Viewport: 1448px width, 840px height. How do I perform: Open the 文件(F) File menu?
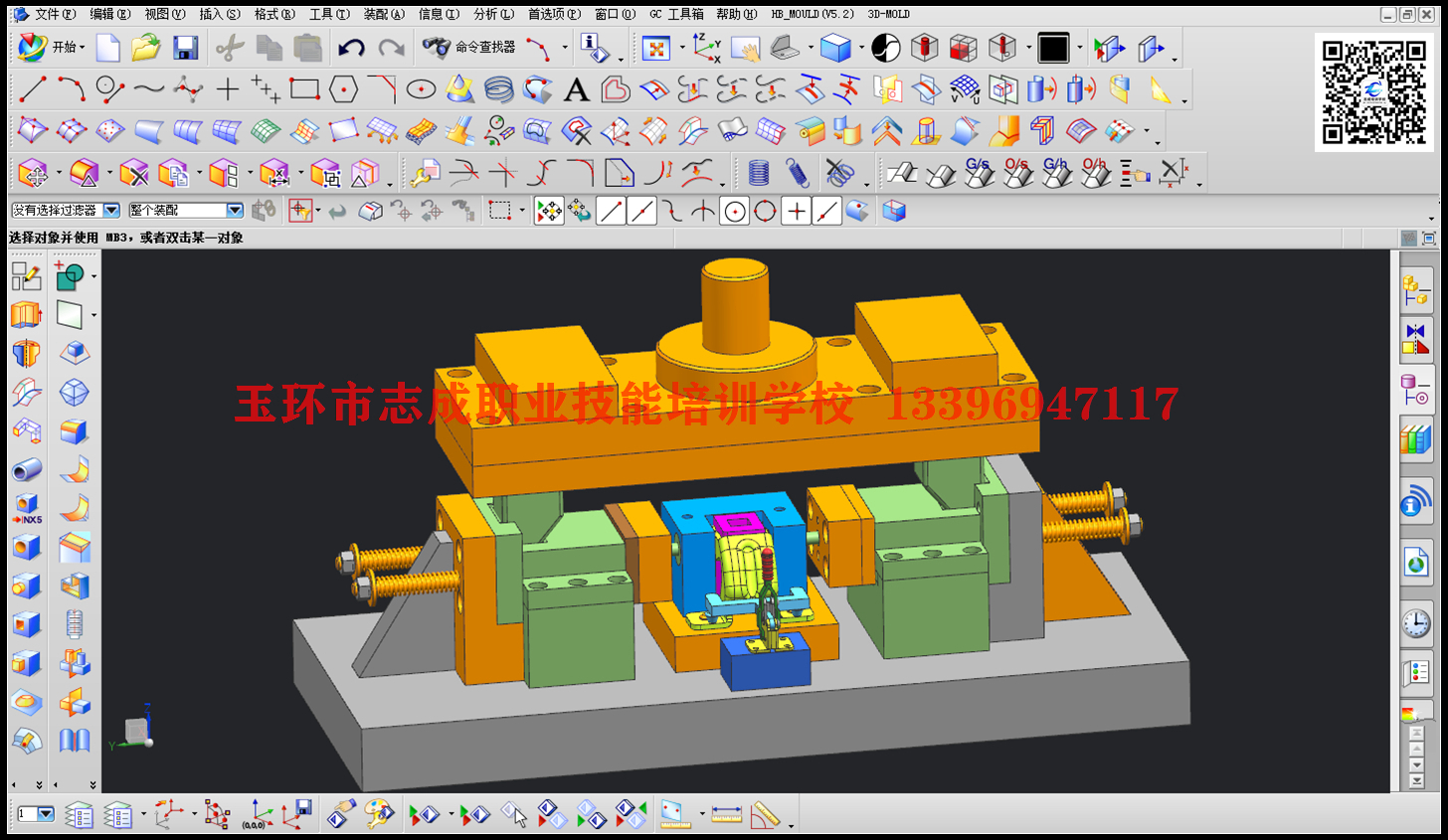55,14
